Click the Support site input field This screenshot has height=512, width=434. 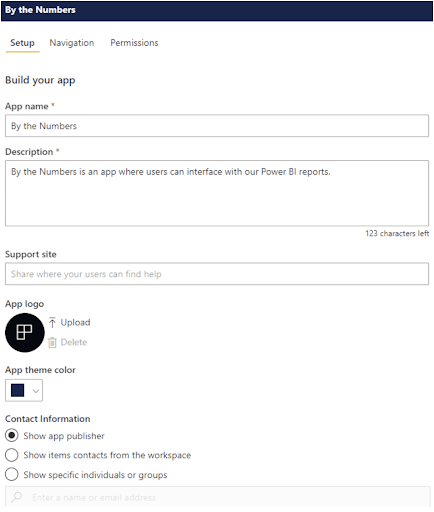coord(217,274)
